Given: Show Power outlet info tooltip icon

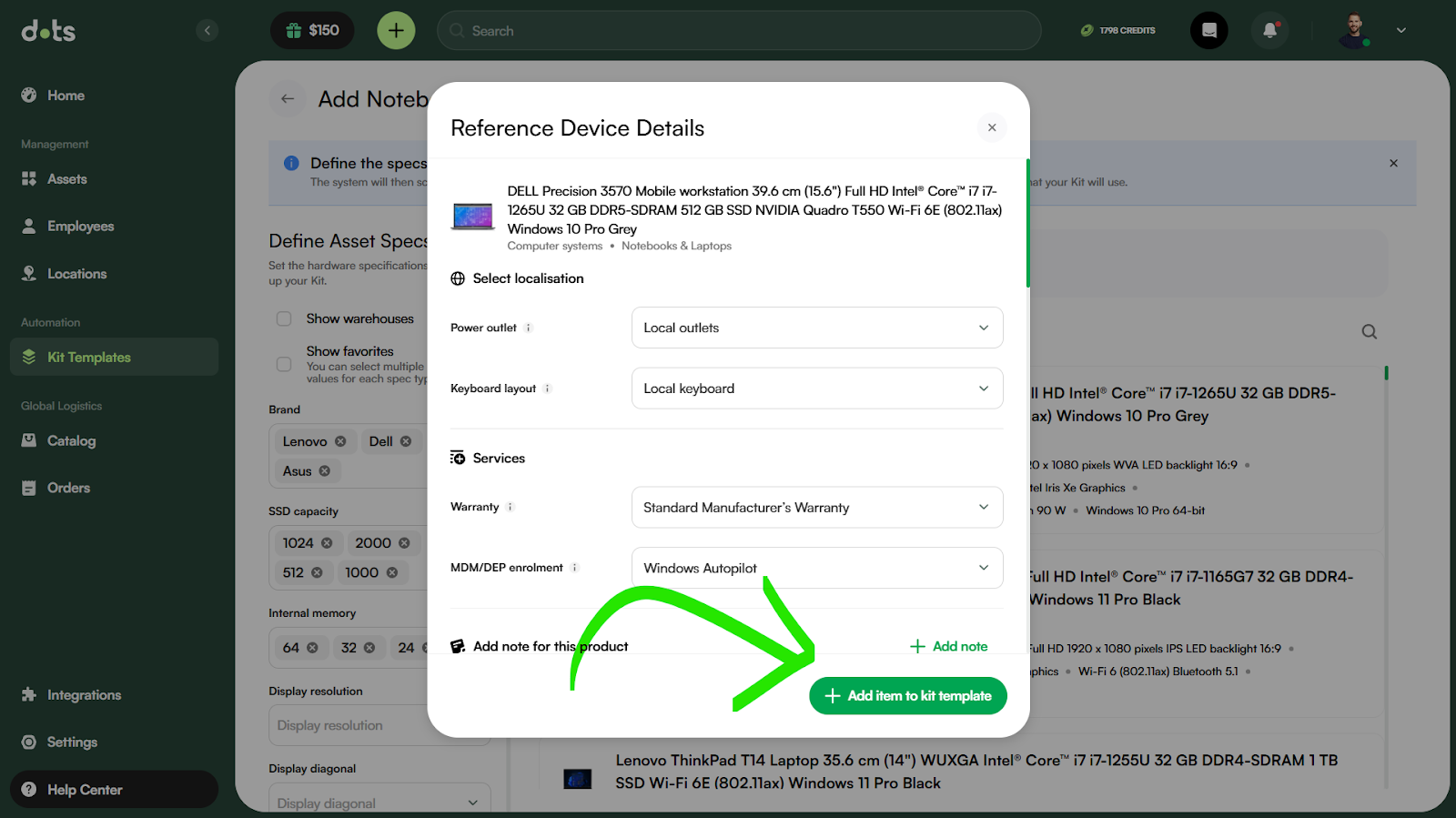Looking at the screenshot, I should (529, 328).
